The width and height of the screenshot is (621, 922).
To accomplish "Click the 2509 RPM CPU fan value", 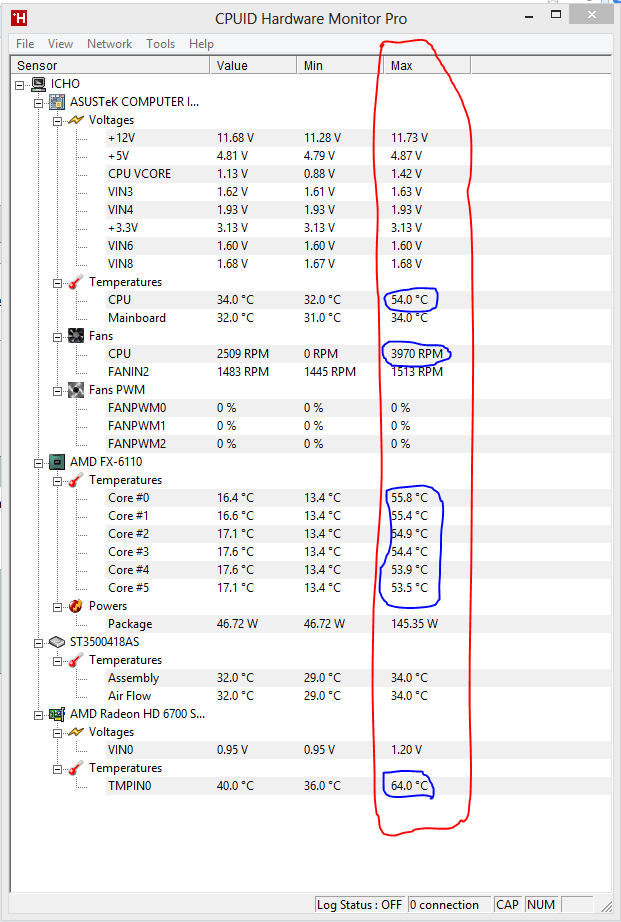I will coord(243,354).
